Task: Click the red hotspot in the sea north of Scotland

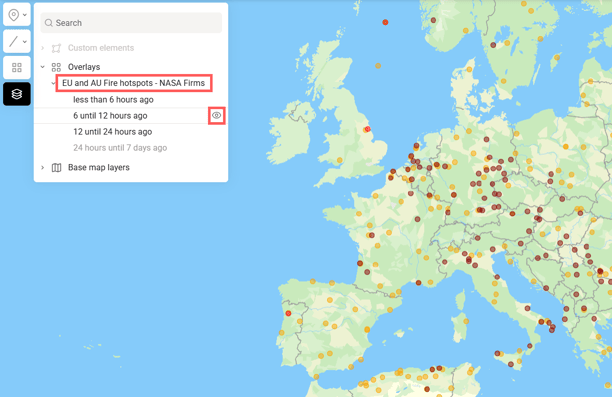Action: pos(385,22)
